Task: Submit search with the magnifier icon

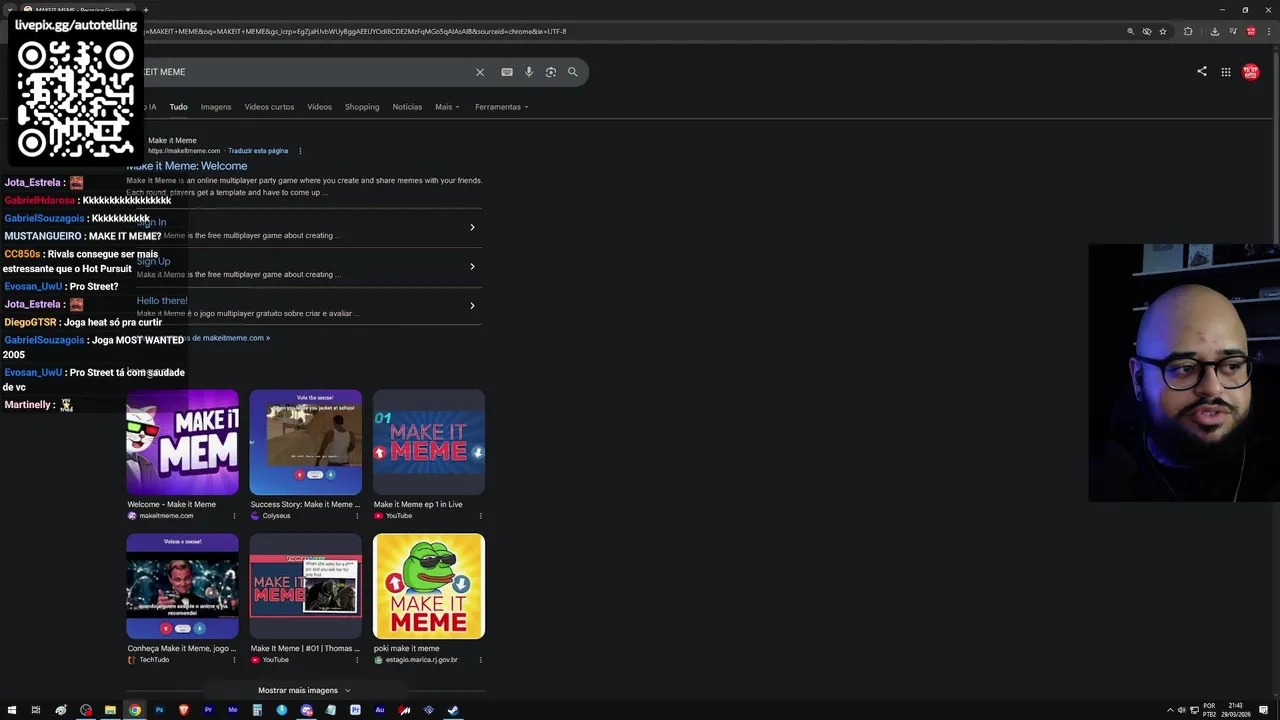Action: 573,72
